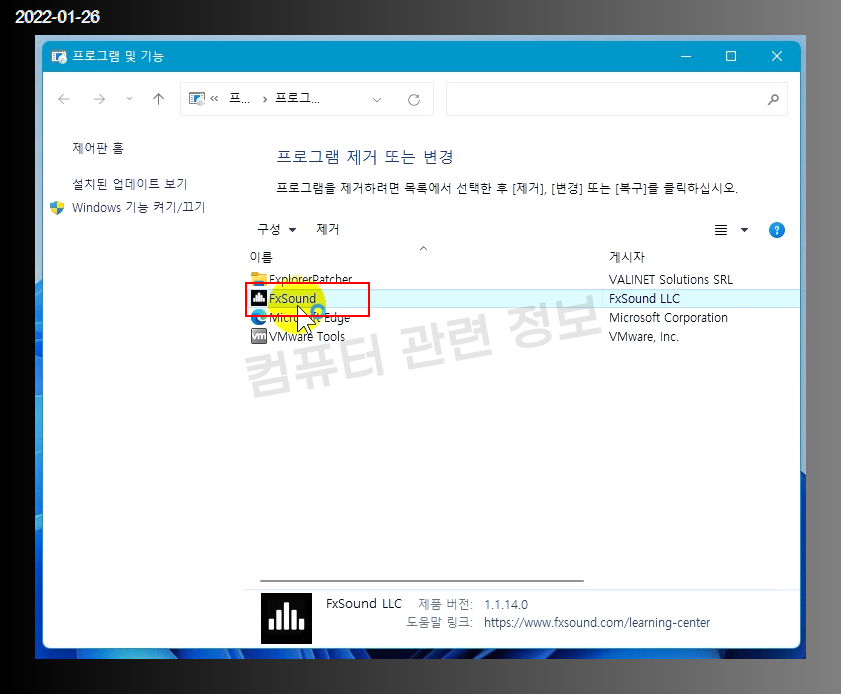Click the ExplorerPatcher folder icon

point(259,278)
